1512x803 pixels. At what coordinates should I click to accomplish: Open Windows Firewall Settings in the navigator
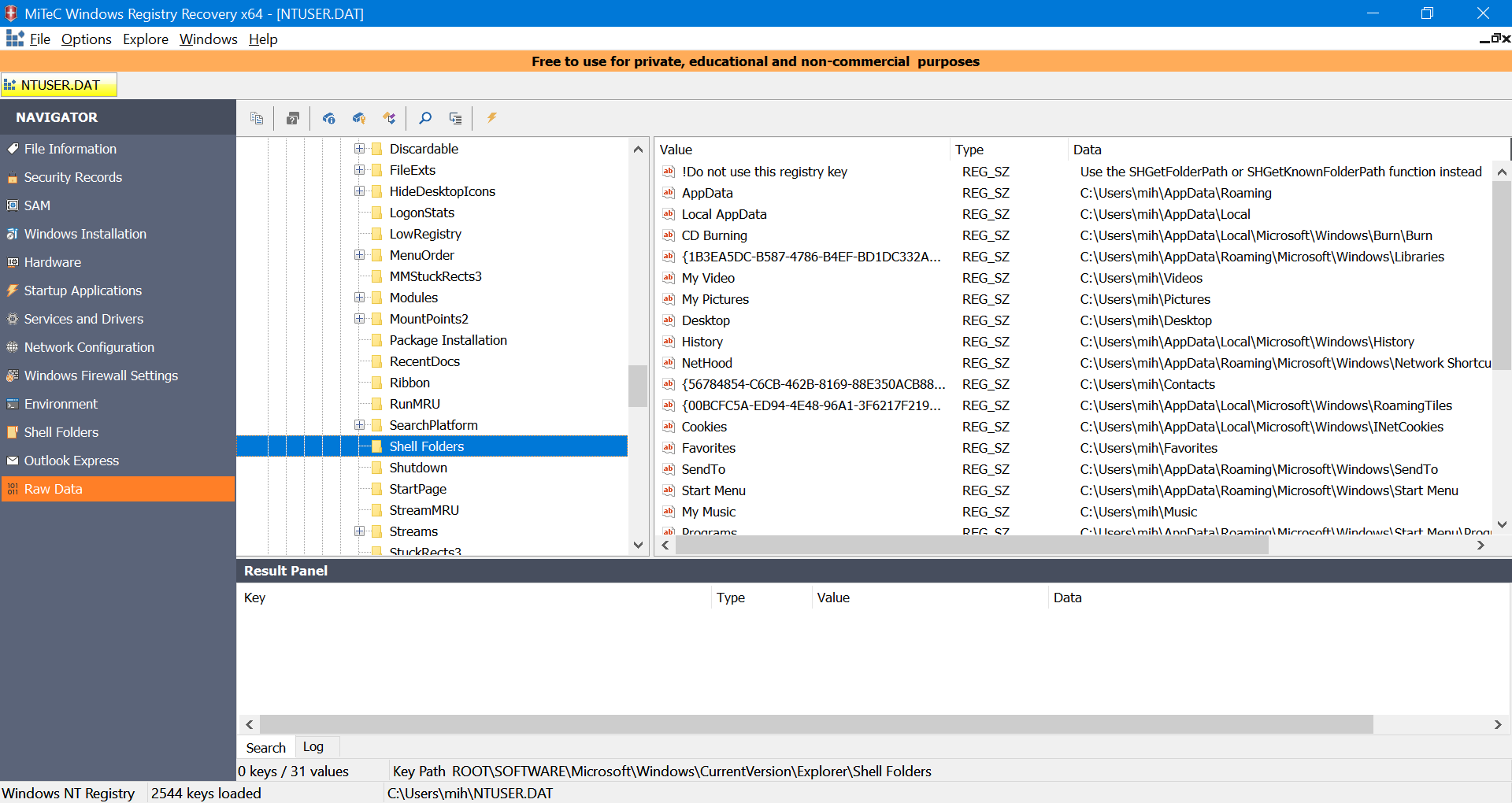click(118, 376)
